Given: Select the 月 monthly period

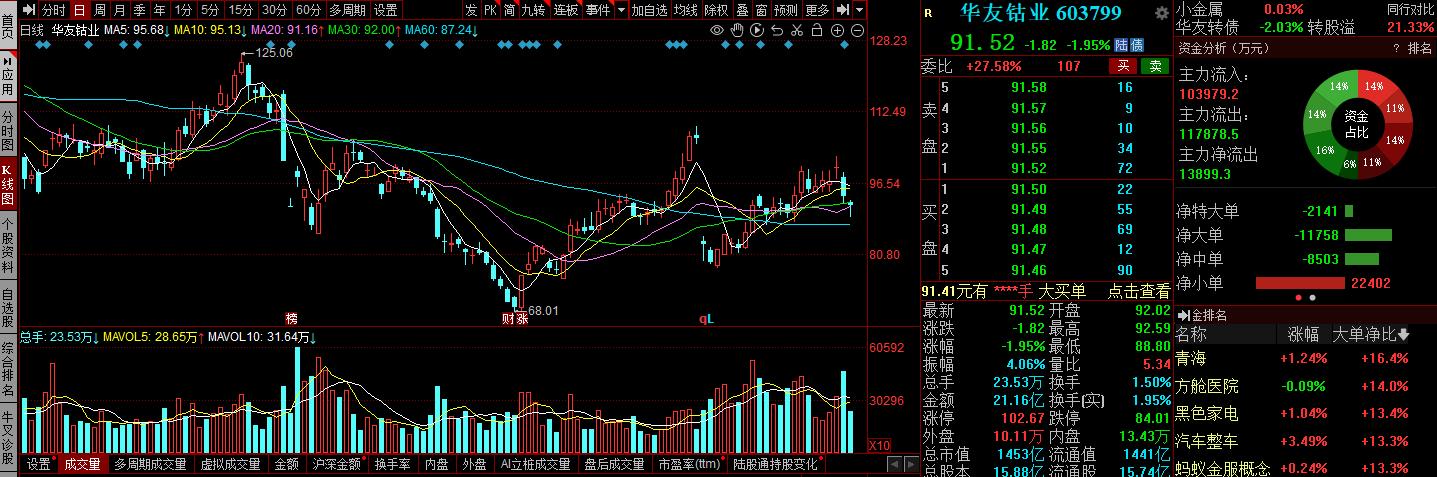Looking at the screenshot, I should coord(119,10).
